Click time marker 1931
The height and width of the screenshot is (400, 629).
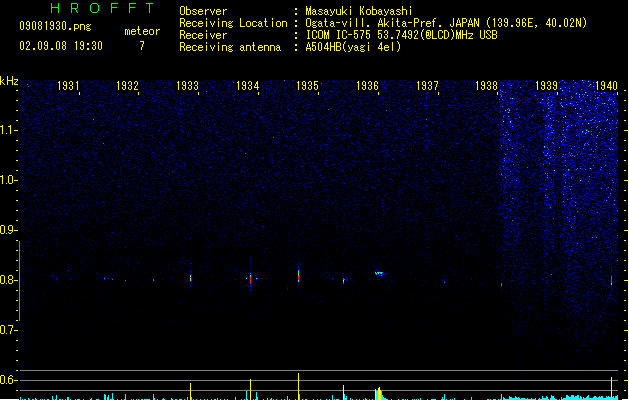click(68, 86)
